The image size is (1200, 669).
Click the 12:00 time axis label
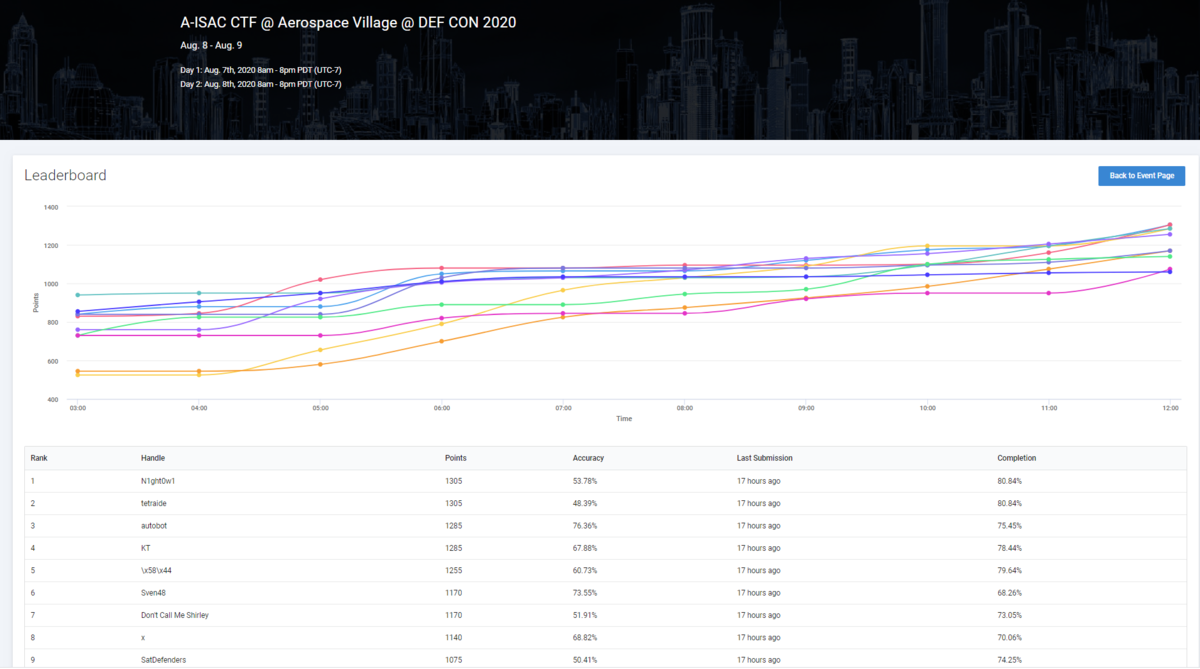coord(1170,409)
